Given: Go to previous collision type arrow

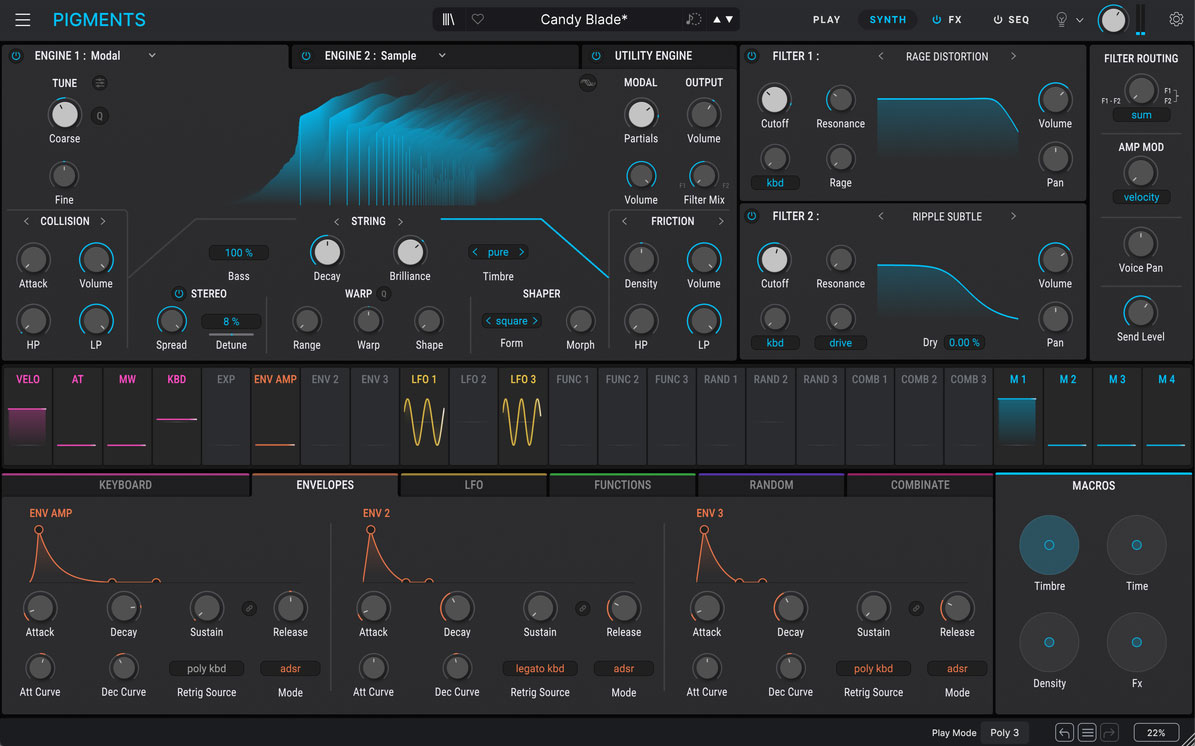Looking at the screenshot, I should tap(27, 222).
